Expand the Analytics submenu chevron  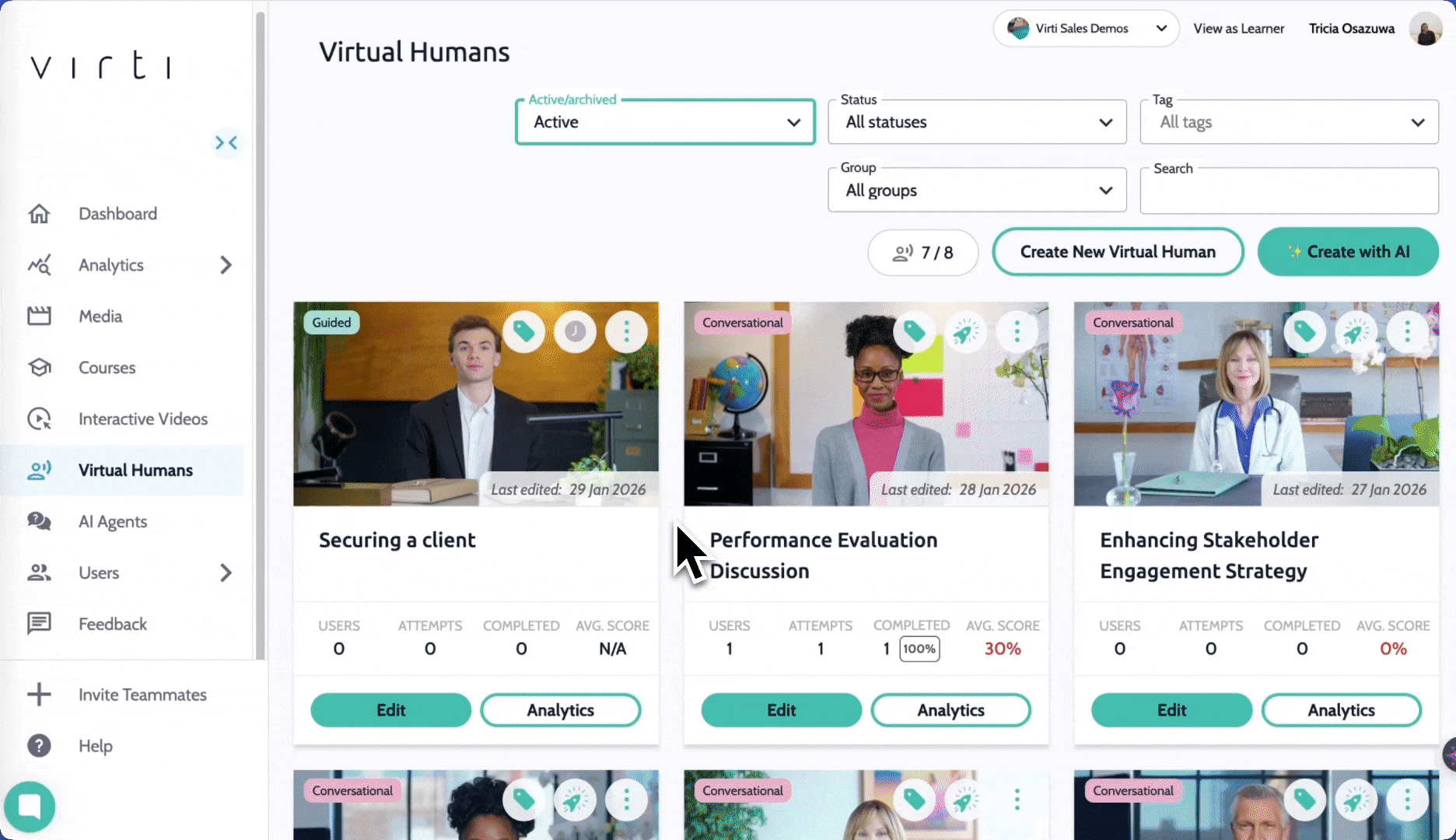coord(226,265)
